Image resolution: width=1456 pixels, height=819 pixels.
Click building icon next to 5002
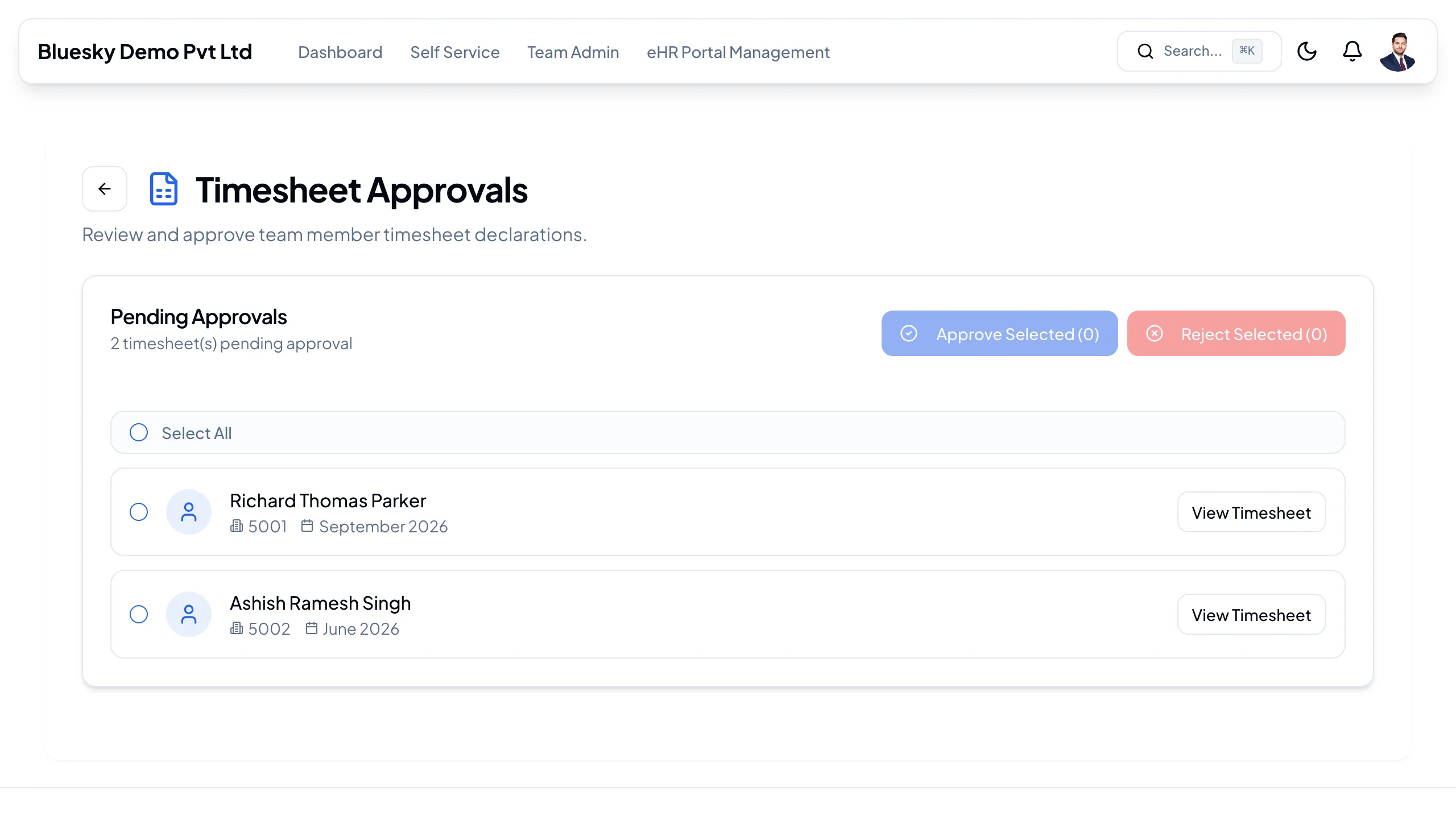pos(237,628)
